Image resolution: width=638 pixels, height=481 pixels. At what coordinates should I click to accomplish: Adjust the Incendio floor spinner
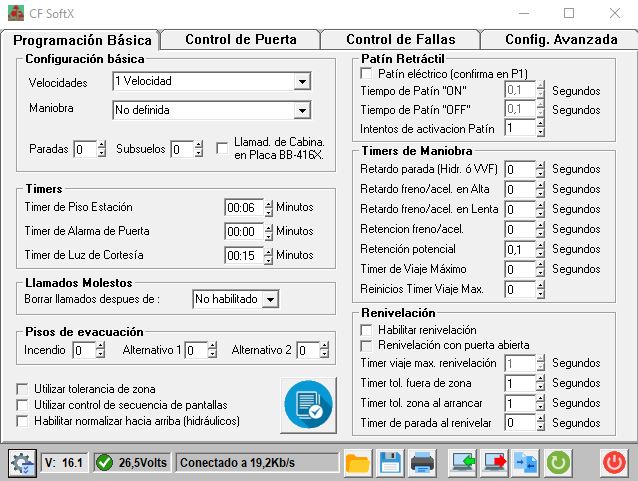click(x=100, y=350)
